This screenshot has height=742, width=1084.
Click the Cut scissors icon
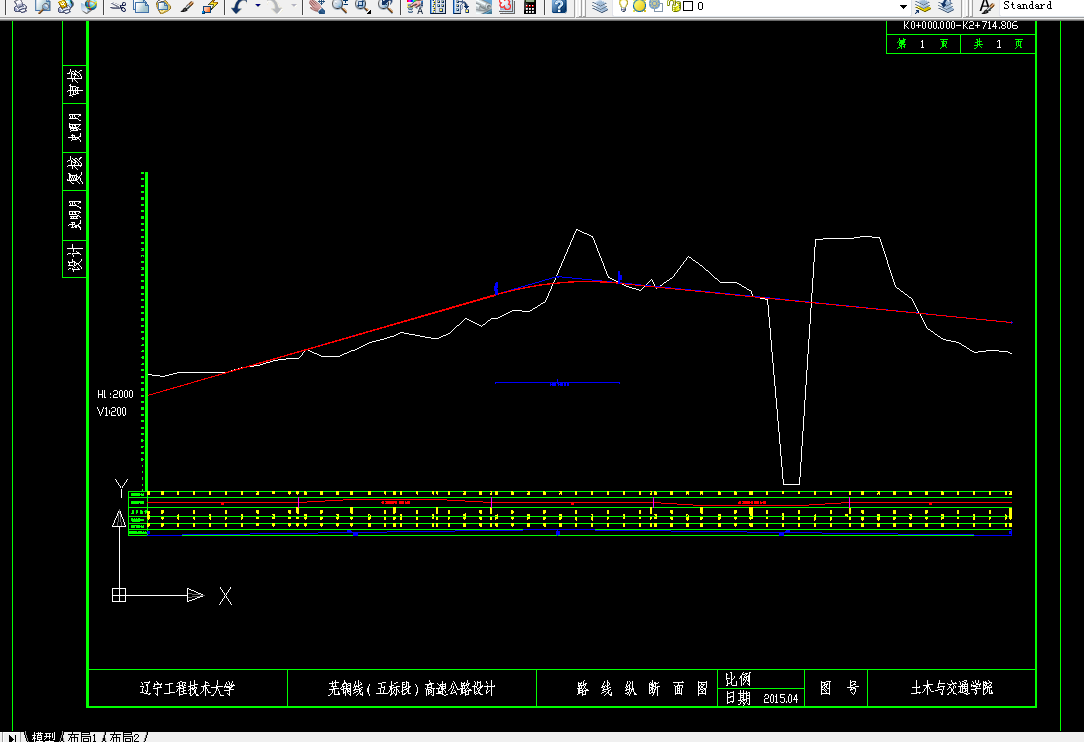pyautogui.click(x=118, y=6)
